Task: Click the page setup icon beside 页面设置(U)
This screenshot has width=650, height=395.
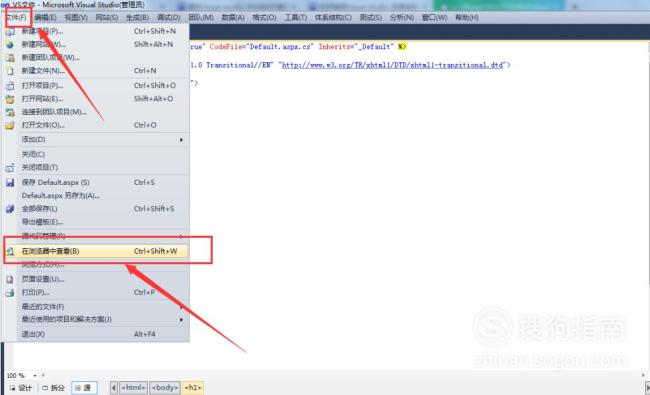Action: tap(10, 279)
